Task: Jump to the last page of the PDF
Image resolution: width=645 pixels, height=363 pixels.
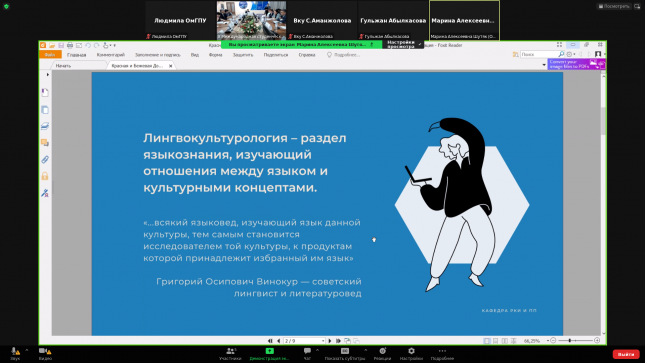Action: pyautogui.click(x=338, y=341)
